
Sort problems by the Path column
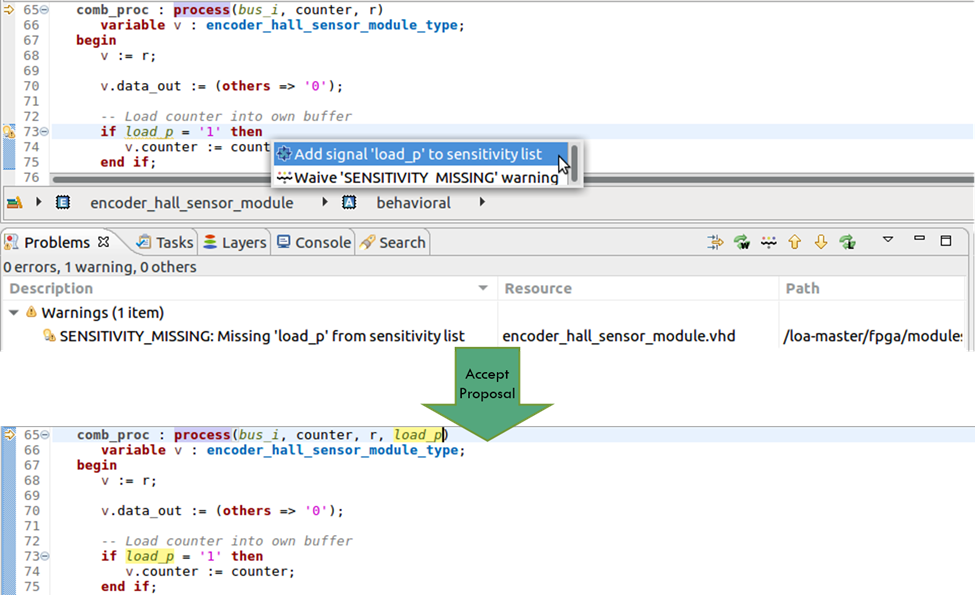[x=872, y=288]
